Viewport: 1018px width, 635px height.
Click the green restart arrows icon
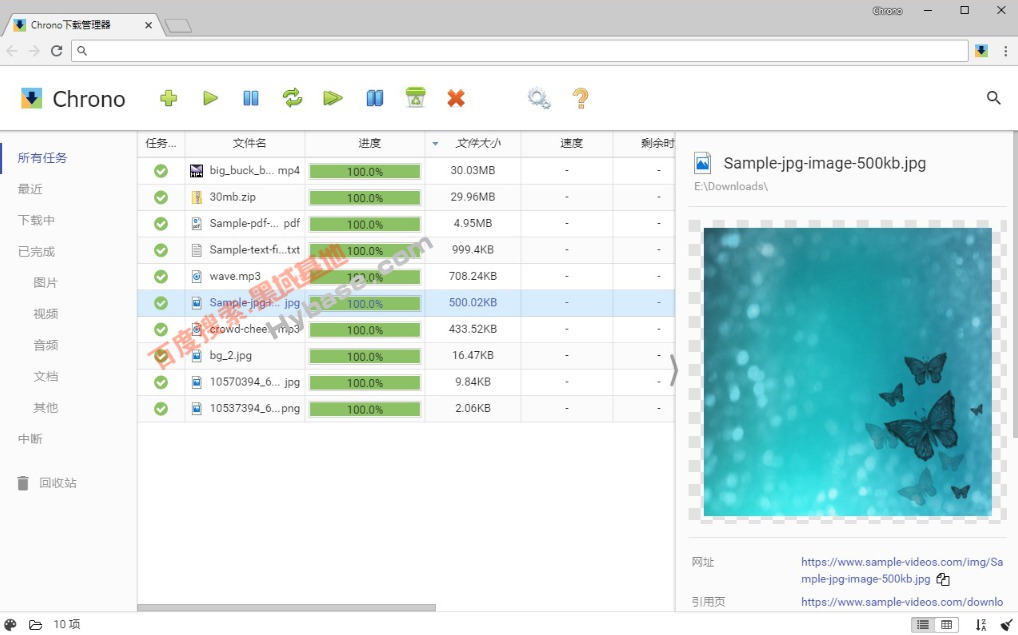292,98
